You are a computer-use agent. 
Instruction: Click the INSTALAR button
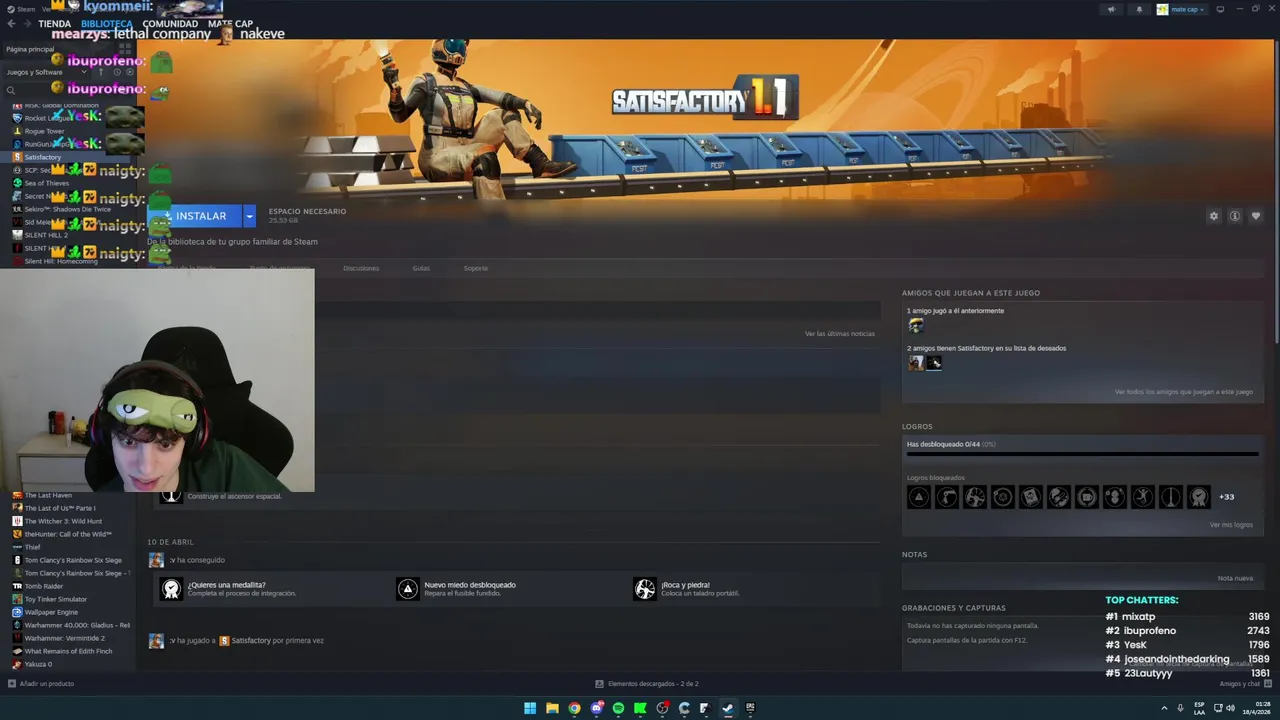point(194,216)
